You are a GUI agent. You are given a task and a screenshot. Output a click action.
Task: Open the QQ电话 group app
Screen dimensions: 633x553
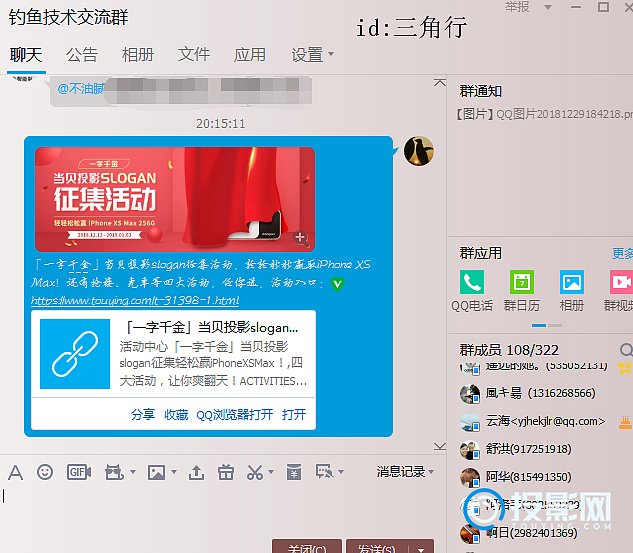472,282
